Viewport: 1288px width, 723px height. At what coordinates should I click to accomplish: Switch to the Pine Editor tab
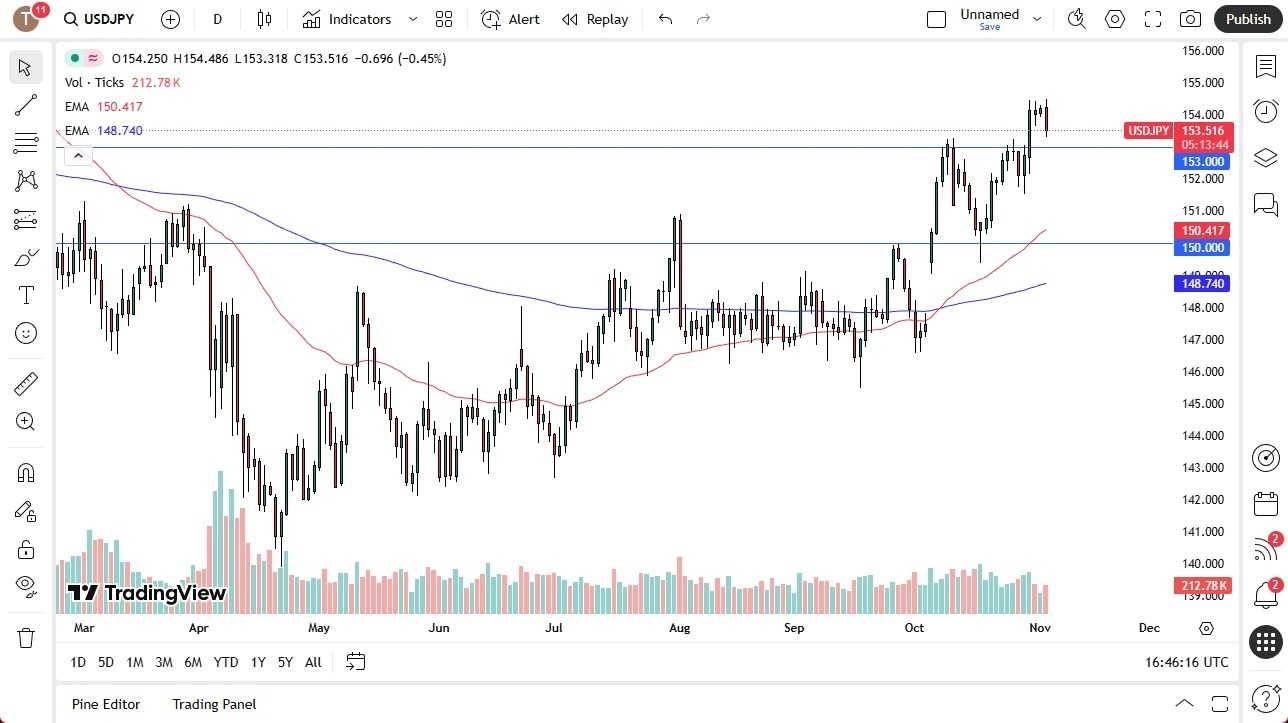[105, 704]
